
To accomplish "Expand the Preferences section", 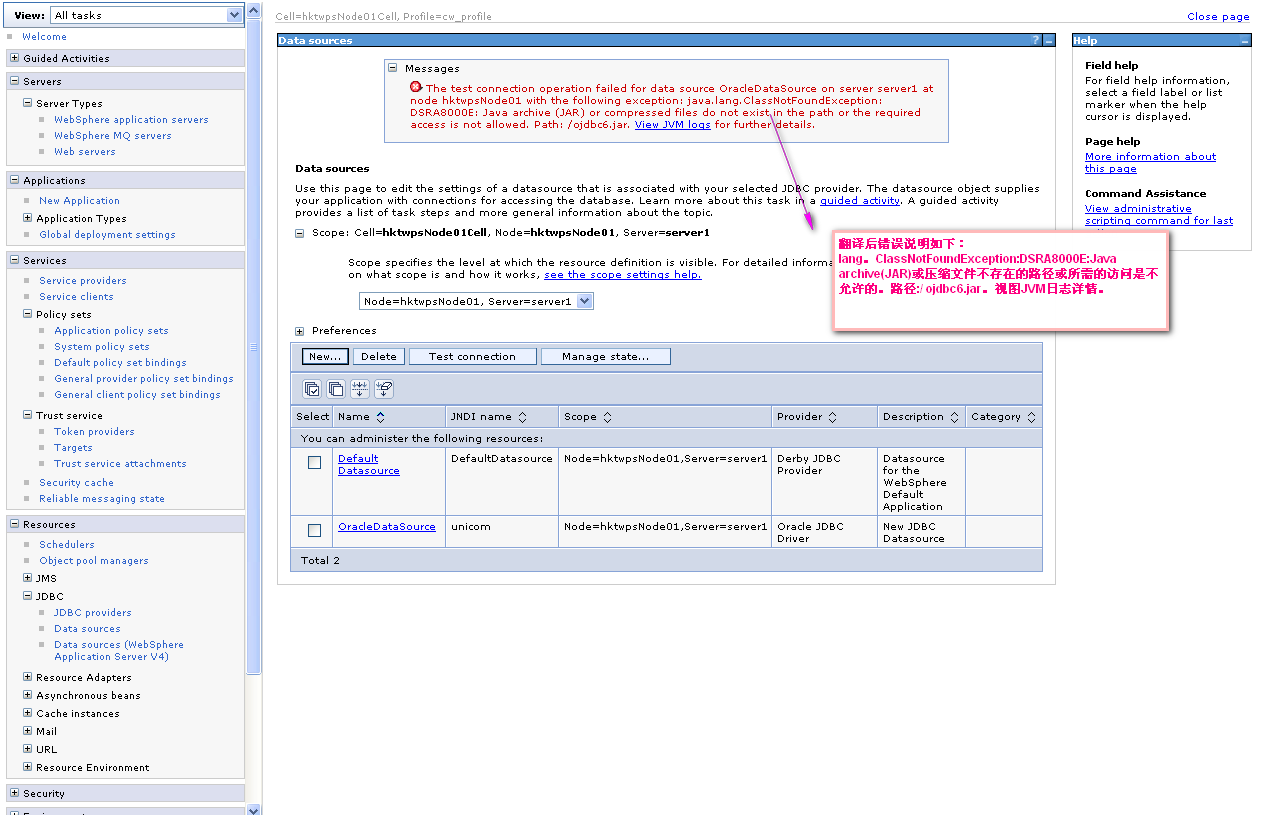I will pos(299,331).
